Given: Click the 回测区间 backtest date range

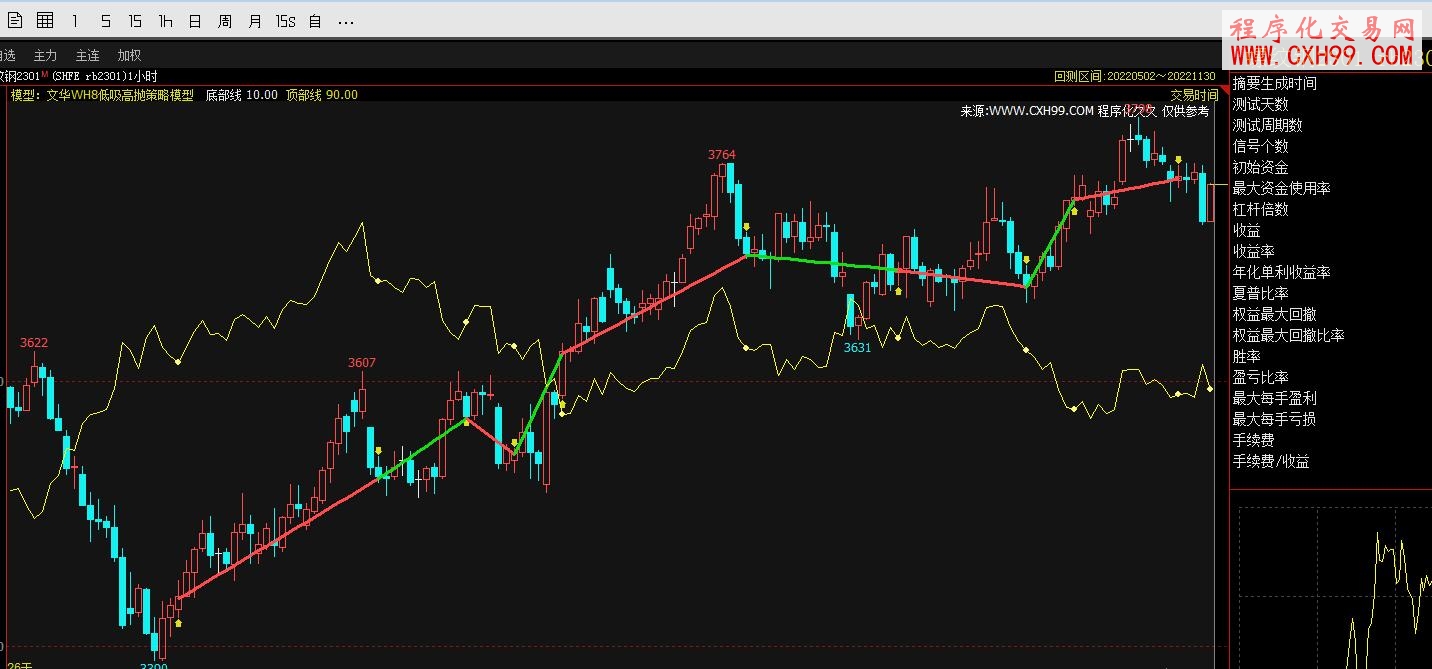Looking at the screenshot, I should 1134,76.
